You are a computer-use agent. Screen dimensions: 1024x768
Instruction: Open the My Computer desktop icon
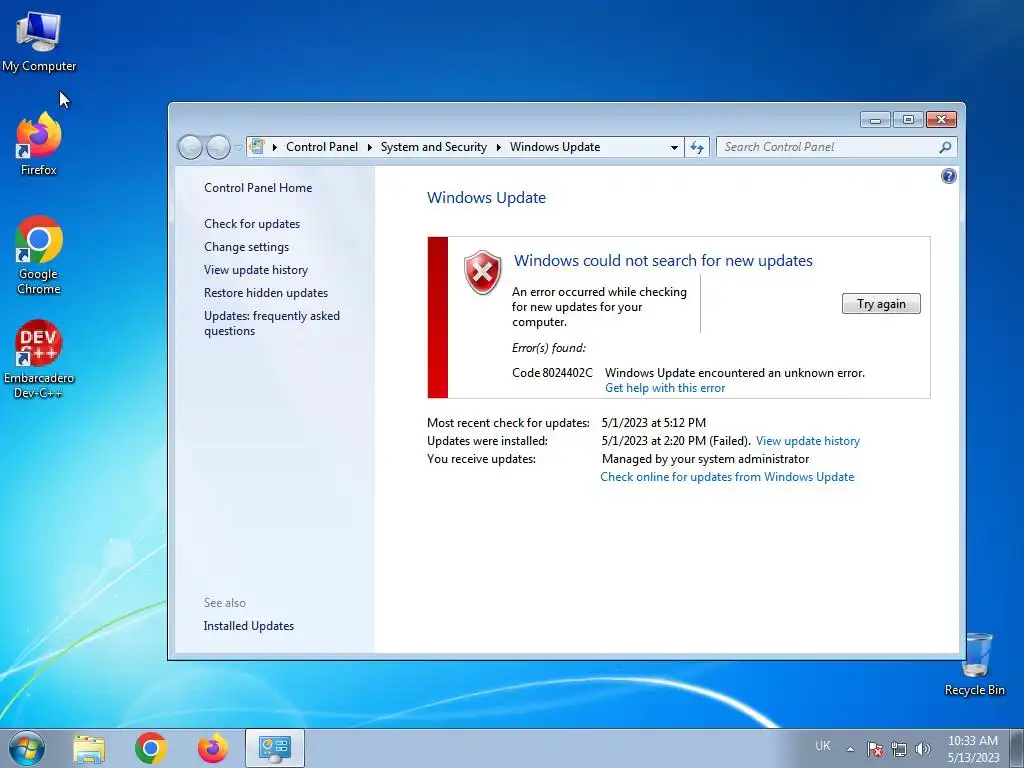coord(39,40)
